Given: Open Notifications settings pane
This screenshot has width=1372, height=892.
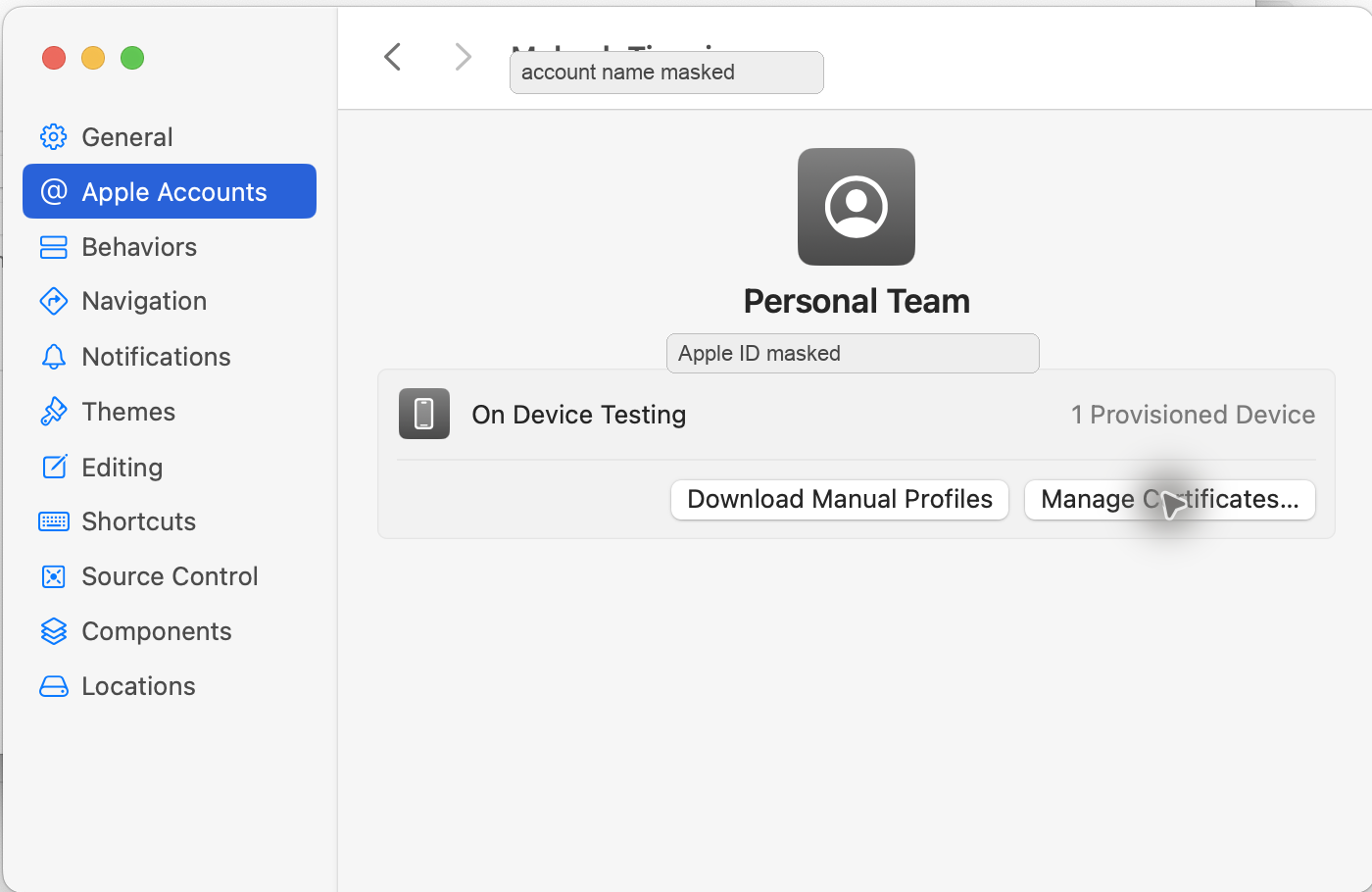Looking at the screenshot, I should [x=170, y=357].
